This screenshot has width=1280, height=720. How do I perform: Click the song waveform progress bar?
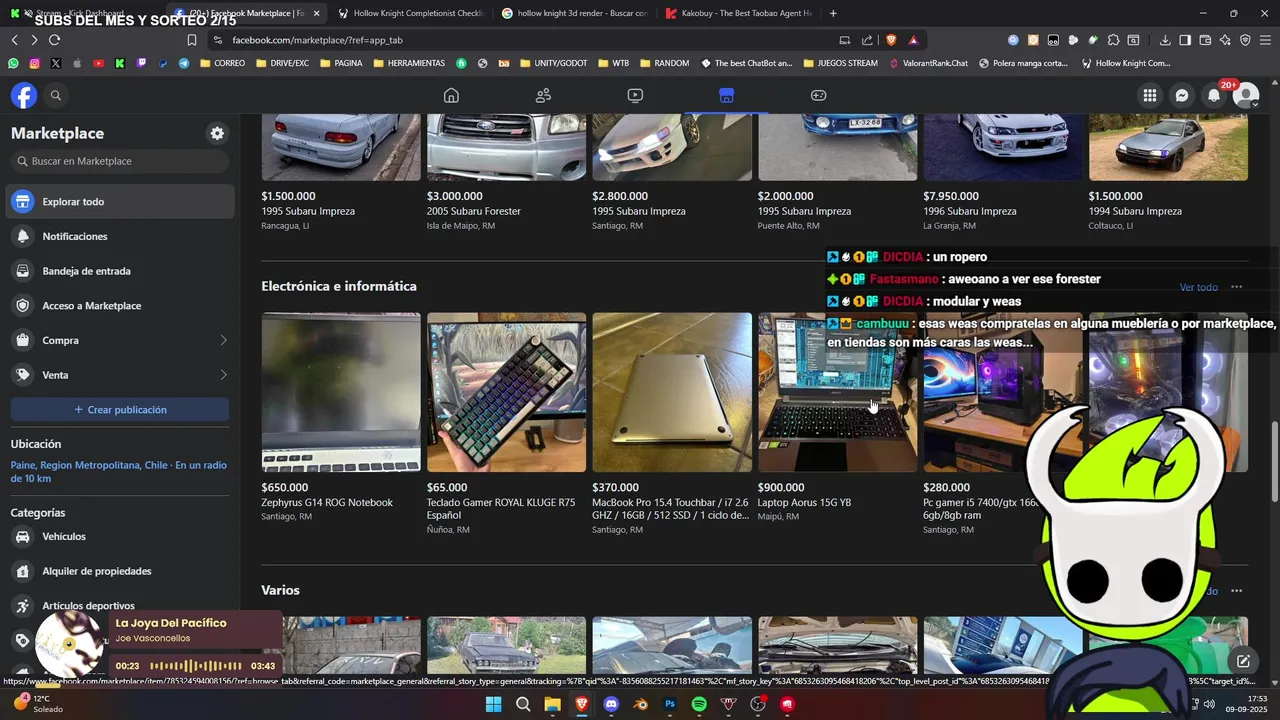click(x=195, y=666)
